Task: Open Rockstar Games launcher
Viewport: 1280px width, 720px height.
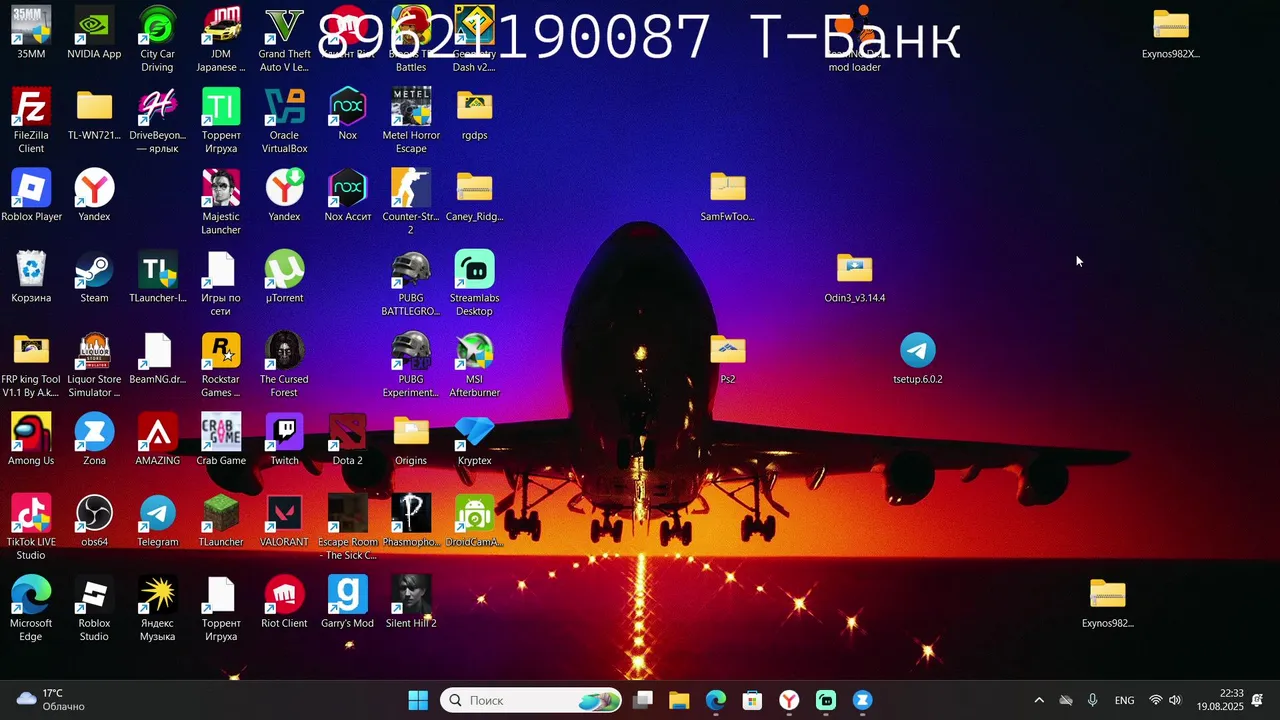Action: click(221, 364)
